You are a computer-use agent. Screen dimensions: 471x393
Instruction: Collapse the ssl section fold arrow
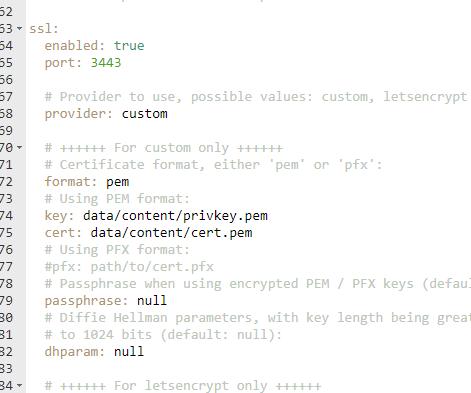point(20,29)
